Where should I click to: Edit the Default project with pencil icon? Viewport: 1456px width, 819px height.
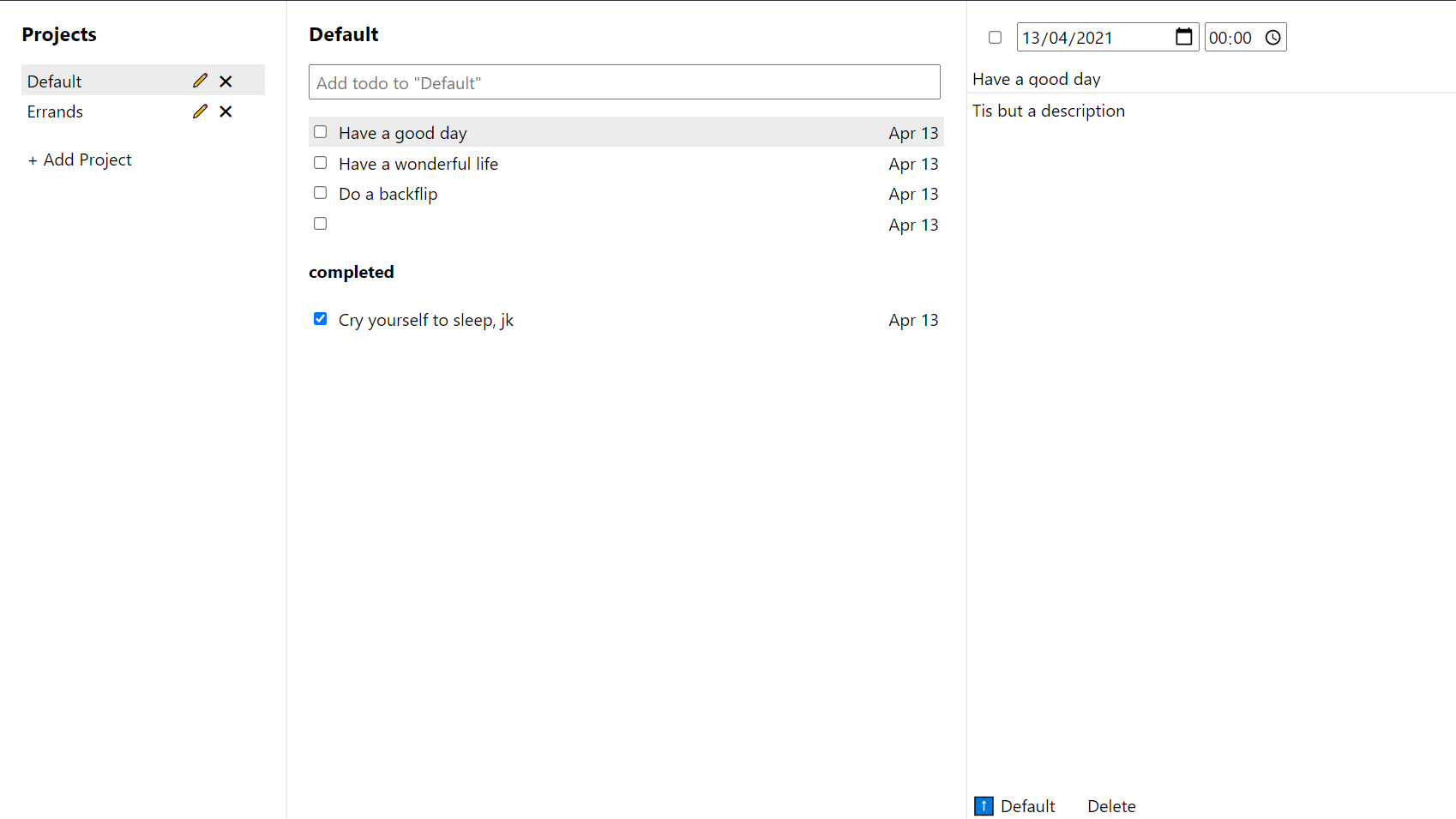[200, 81]
